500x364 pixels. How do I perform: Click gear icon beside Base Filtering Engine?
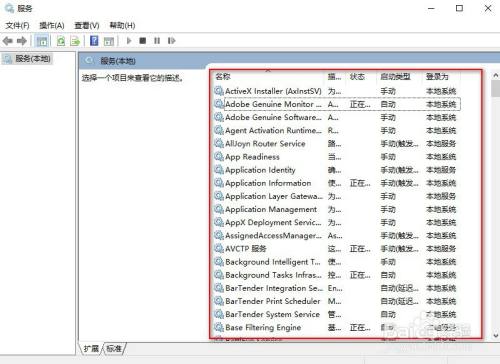(x=219, y=327)
